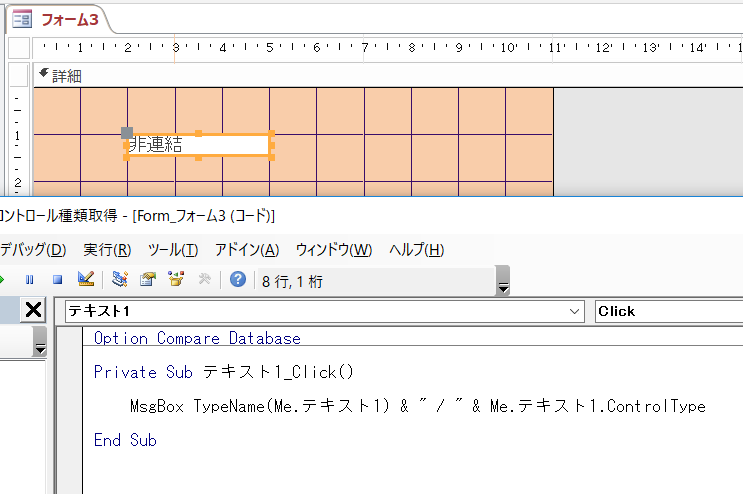The image size is (743, 494).
Task: Click the code window margin indicator bar
Action: coord(70,410)
